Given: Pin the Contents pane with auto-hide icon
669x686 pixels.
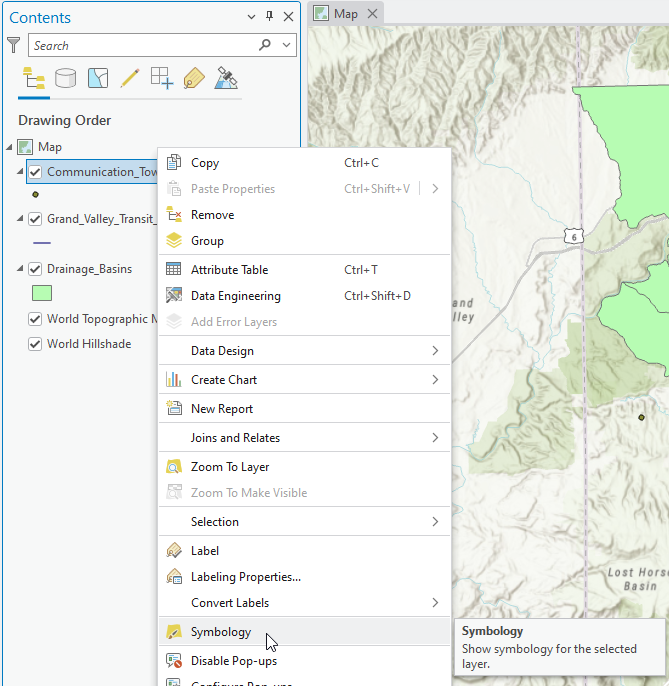Looking at the screenshot, I should point(269,17).
